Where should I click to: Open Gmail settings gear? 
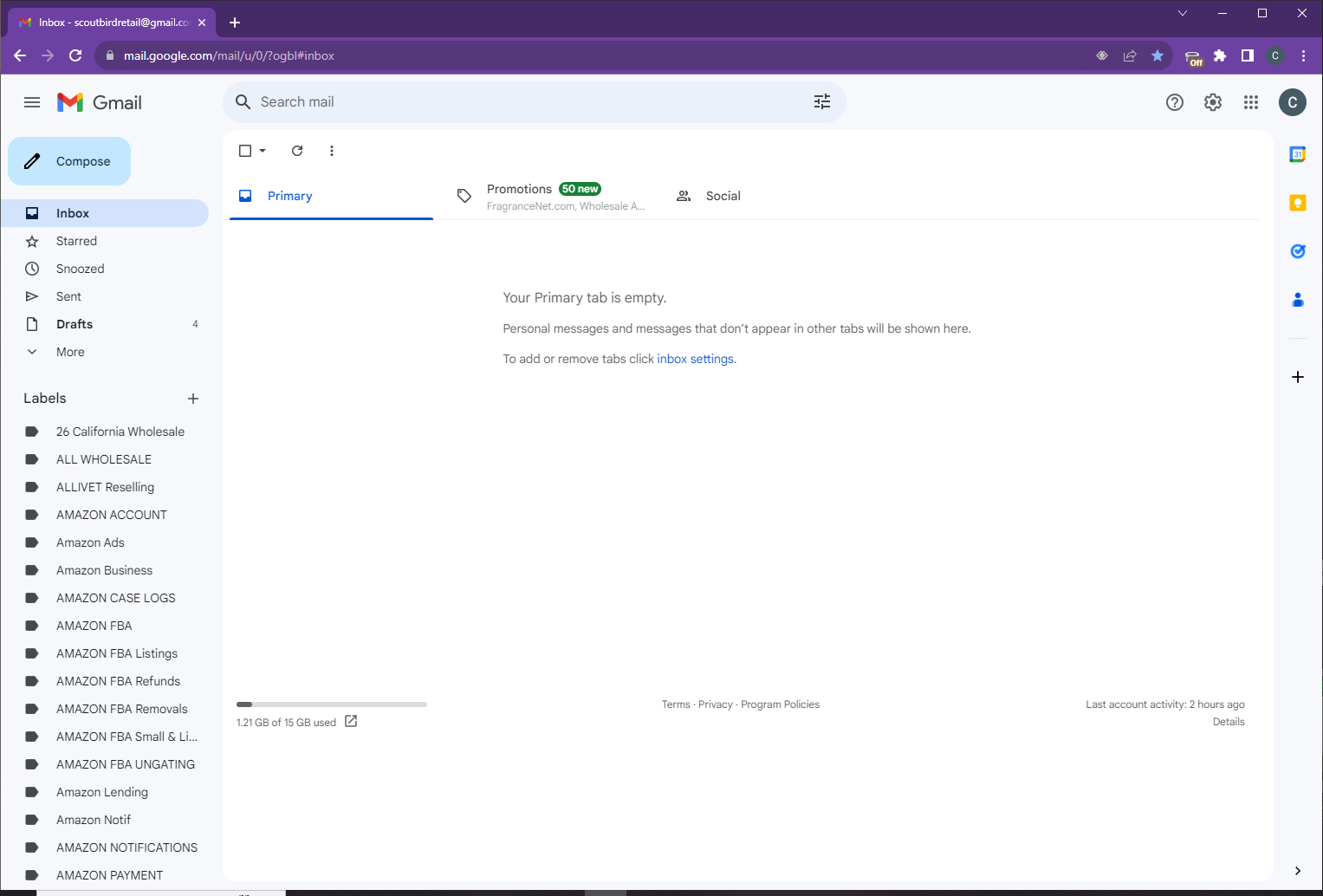(1213, 102)
